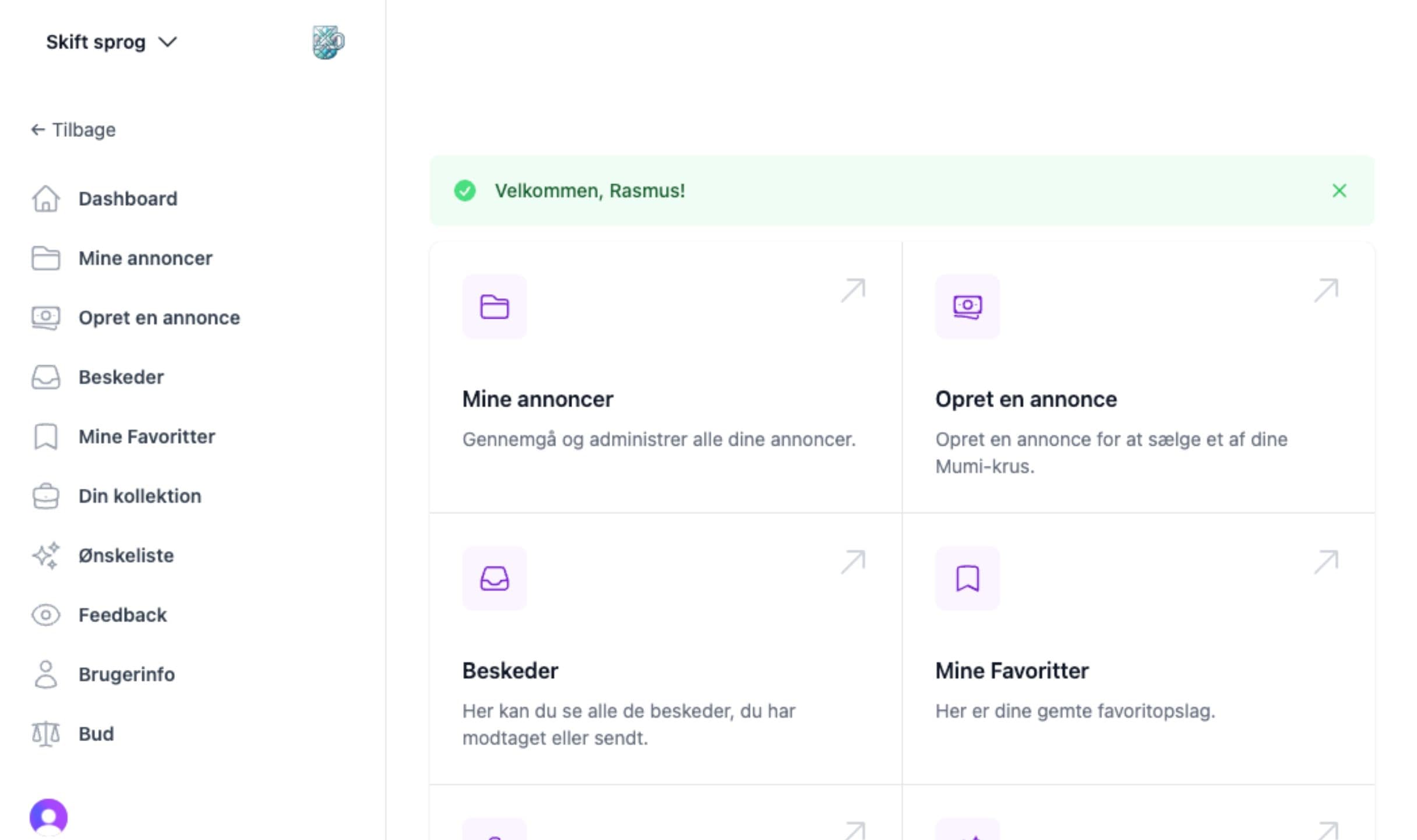Click the Bud scales icon
Screen dimensions: 1417x840
[x=45, y=734]
